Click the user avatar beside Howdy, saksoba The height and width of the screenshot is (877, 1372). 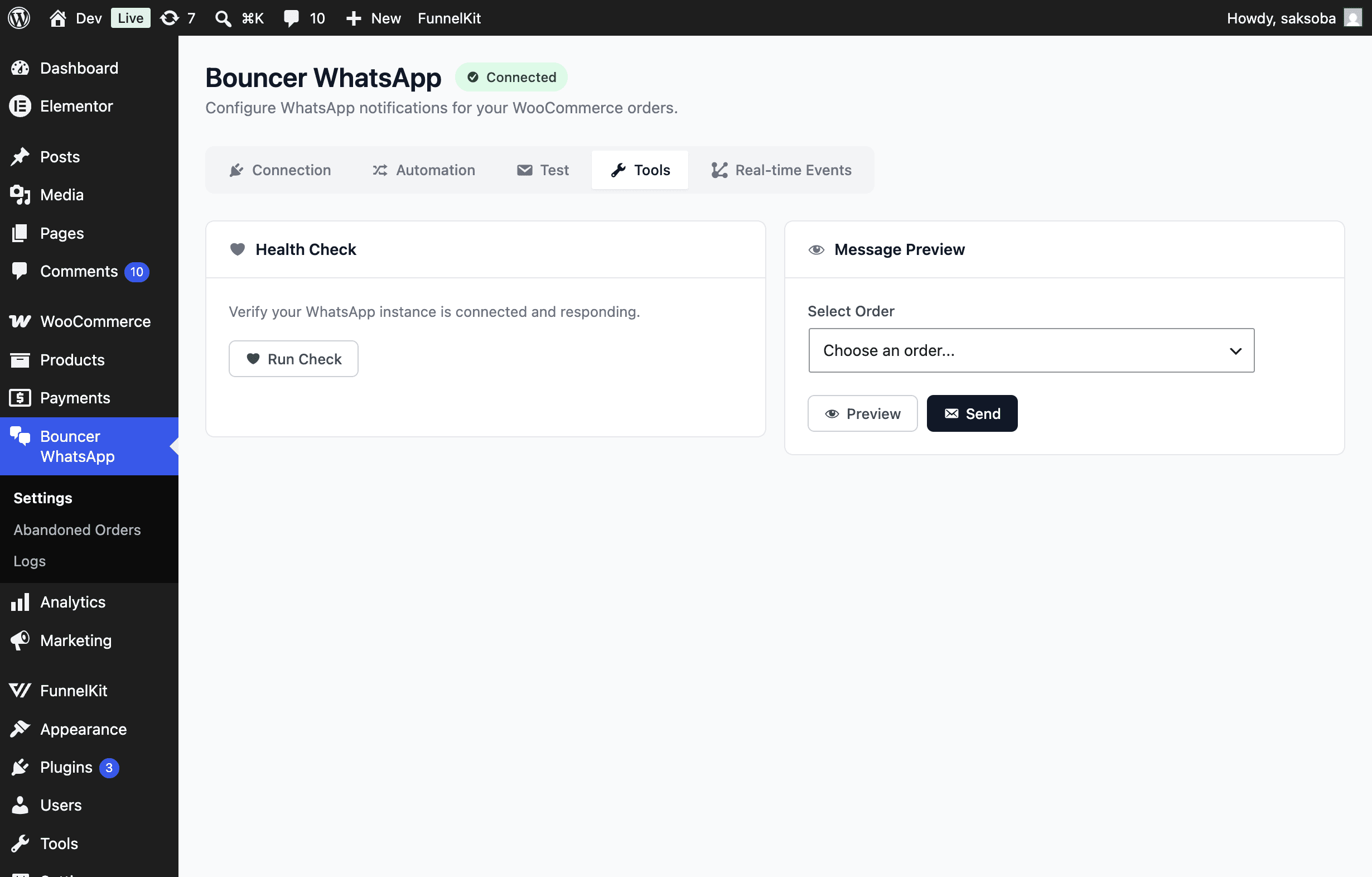[1352, 18]
